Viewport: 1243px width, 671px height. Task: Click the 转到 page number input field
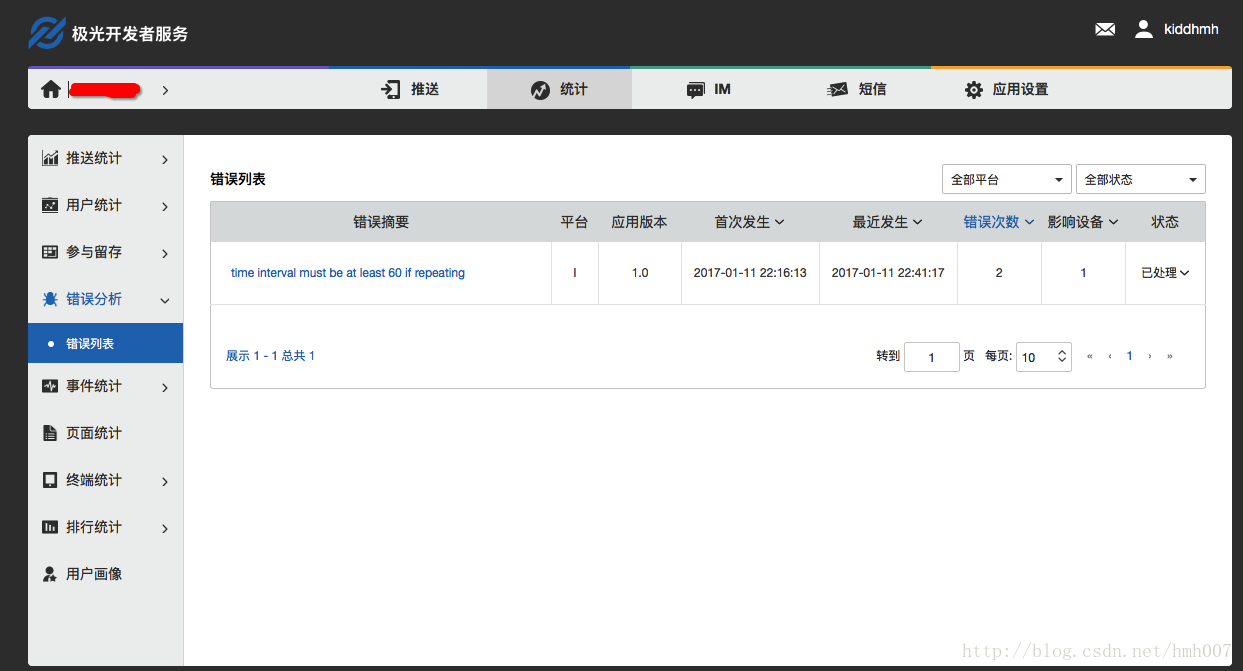tap(931, 357)
